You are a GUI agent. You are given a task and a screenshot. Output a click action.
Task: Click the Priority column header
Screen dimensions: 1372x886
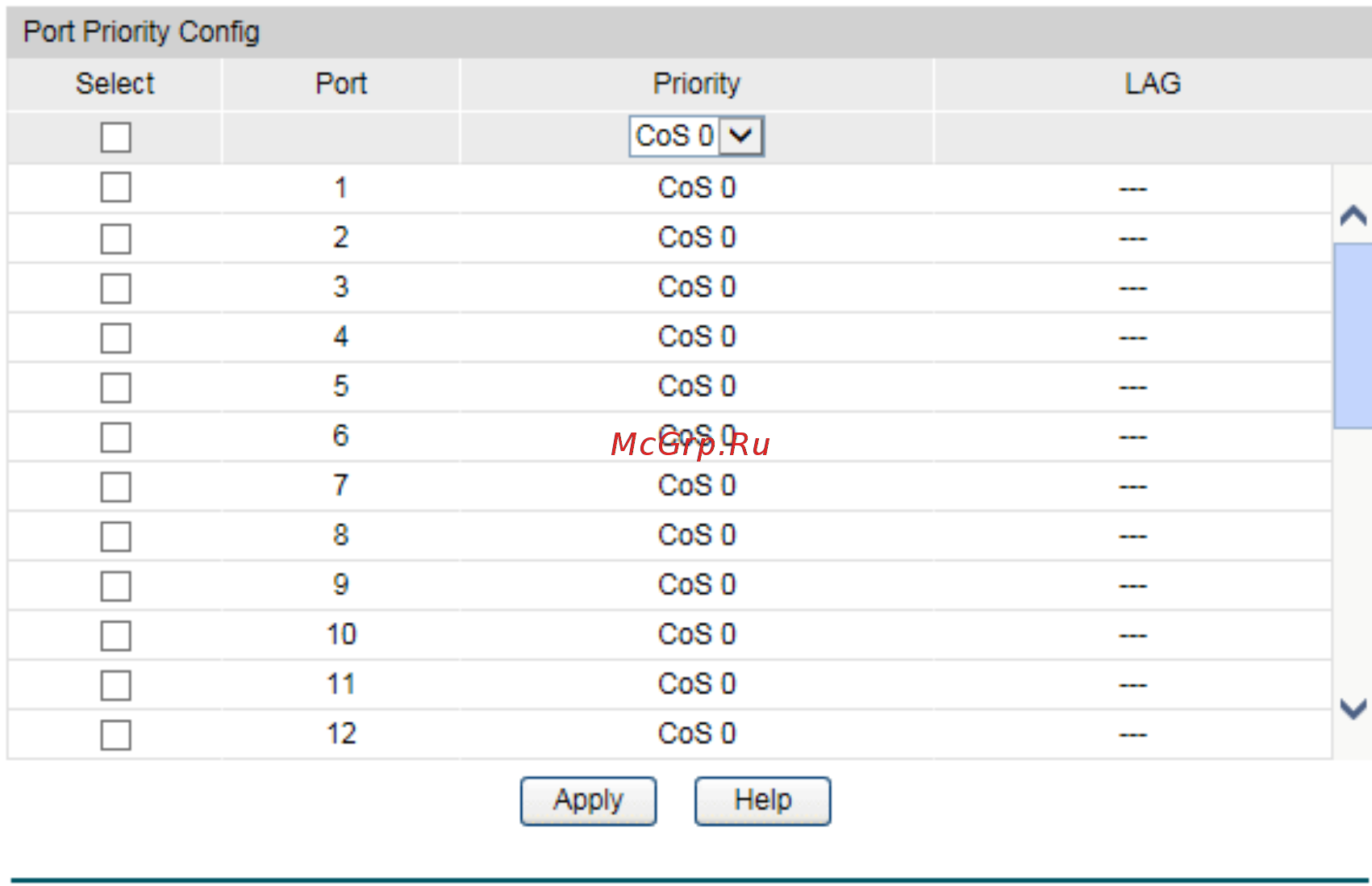tap(697, 84)
